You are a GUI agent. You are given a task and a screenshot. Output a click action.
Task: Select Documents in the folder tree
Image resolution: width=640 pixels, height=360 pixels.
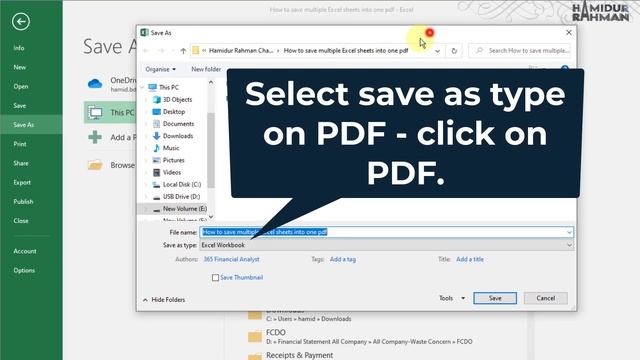pos(178,124)
